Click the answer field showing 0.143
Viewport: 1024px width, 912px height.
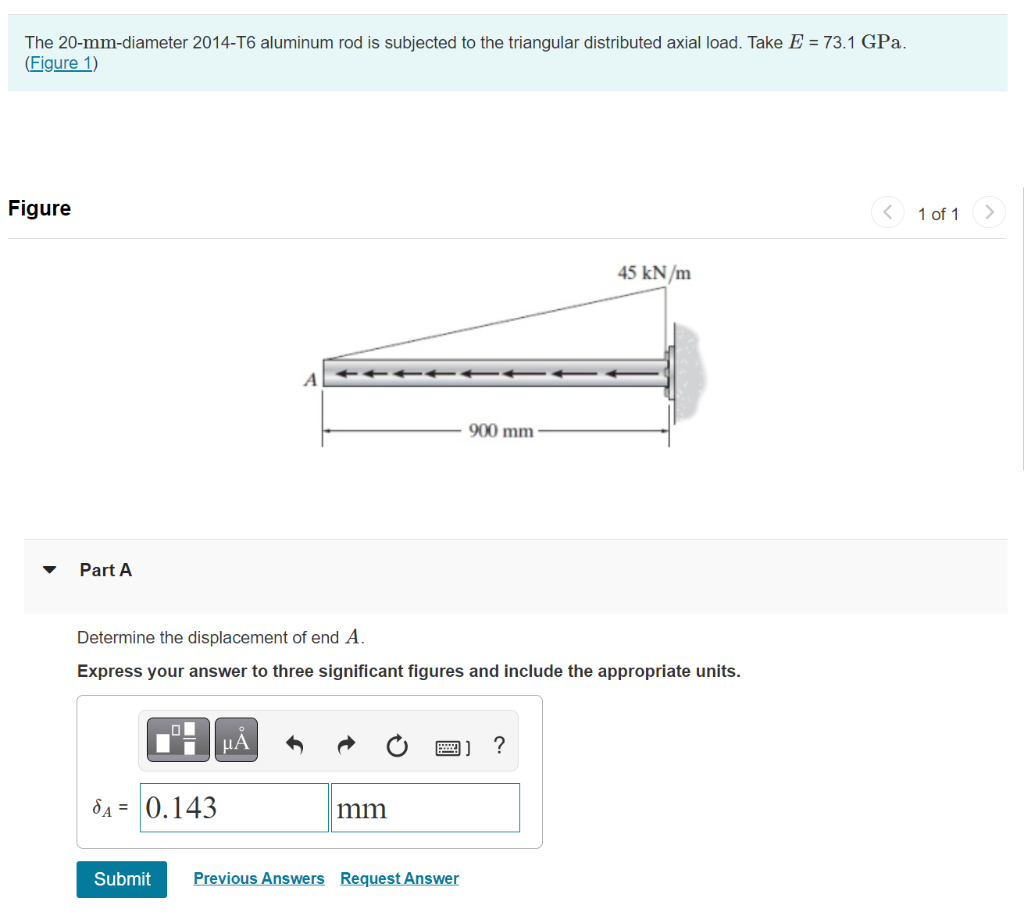tap(233, 807)
